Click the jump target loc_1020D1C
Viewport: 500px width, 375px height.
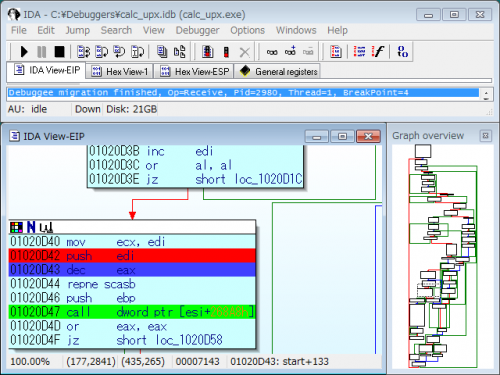(269, 179)
